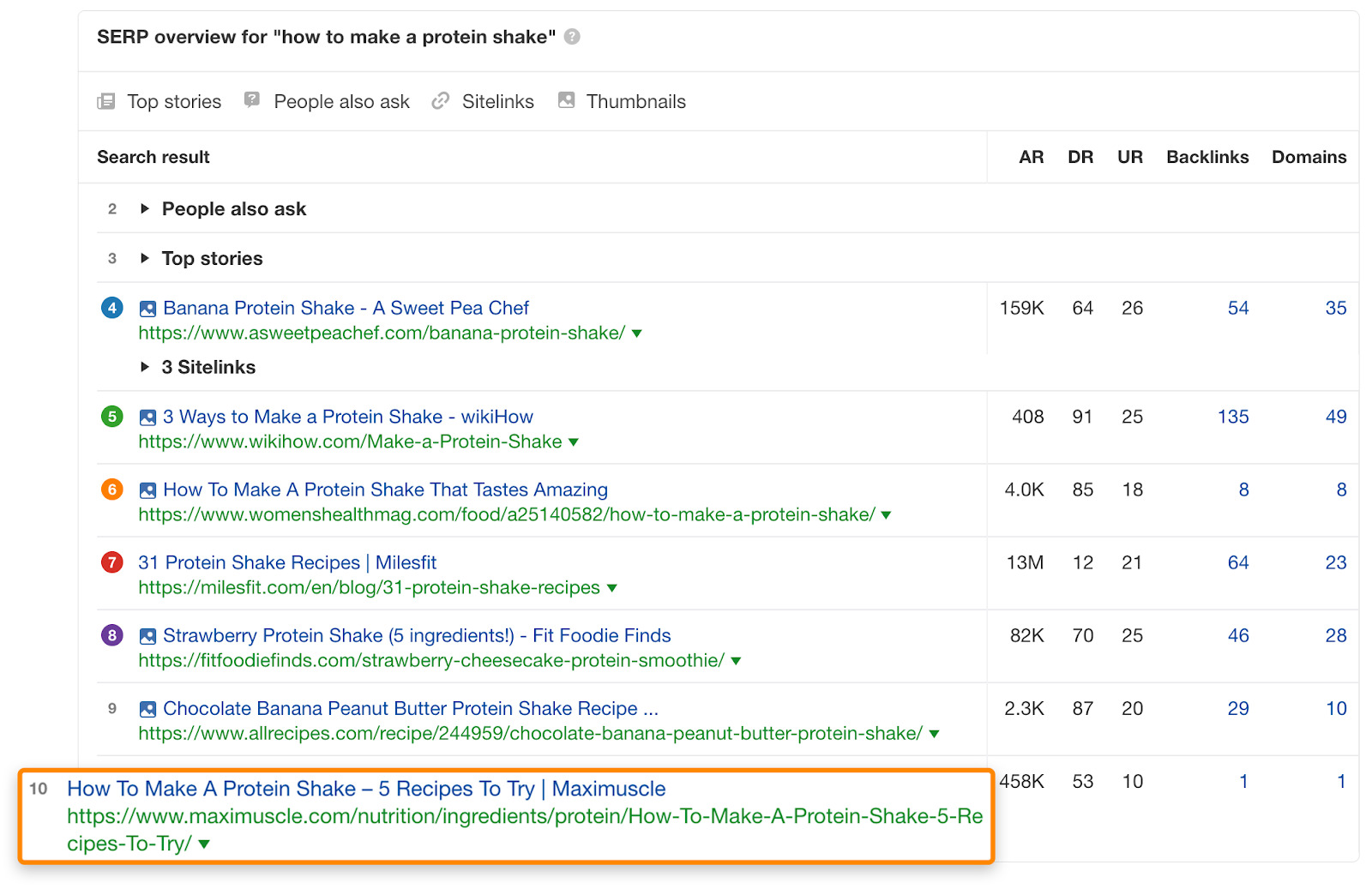
Task: Click thumbnail icon beside Strawberry Protein Shake result
Action: point(147,636)
